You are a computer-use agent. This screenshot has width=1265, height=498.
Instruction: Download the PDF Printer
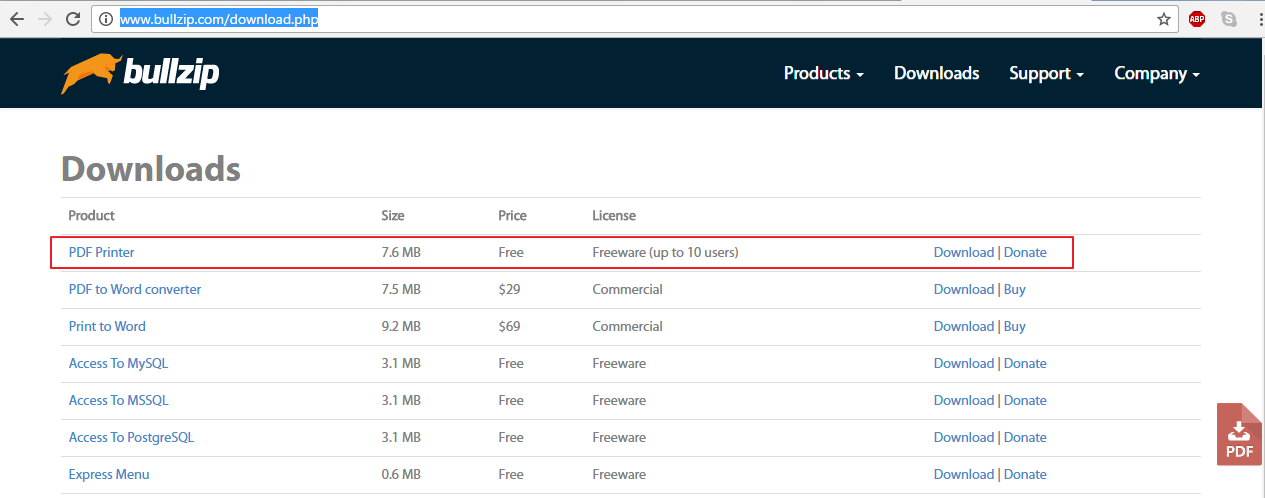[963, 252]
